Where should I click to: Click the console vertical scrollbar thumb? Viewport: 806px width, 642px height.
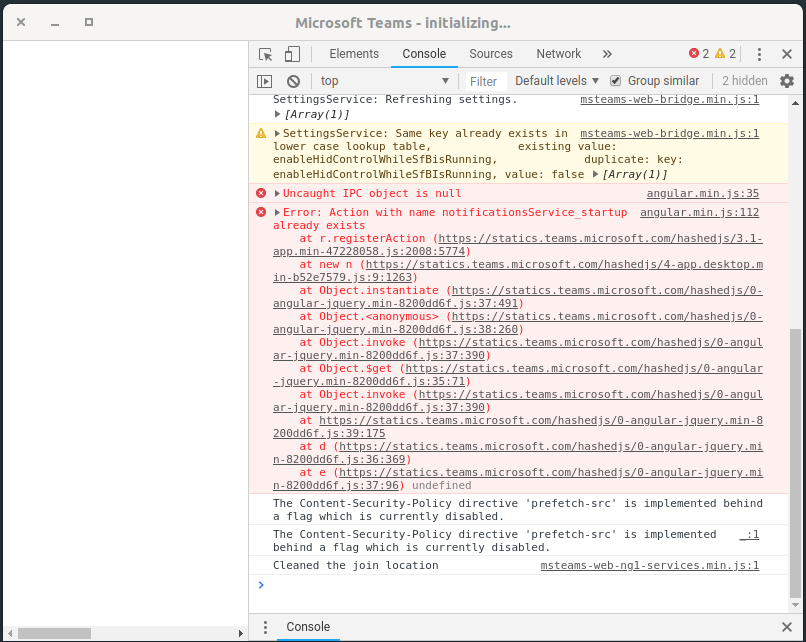[x=795, y=462]
